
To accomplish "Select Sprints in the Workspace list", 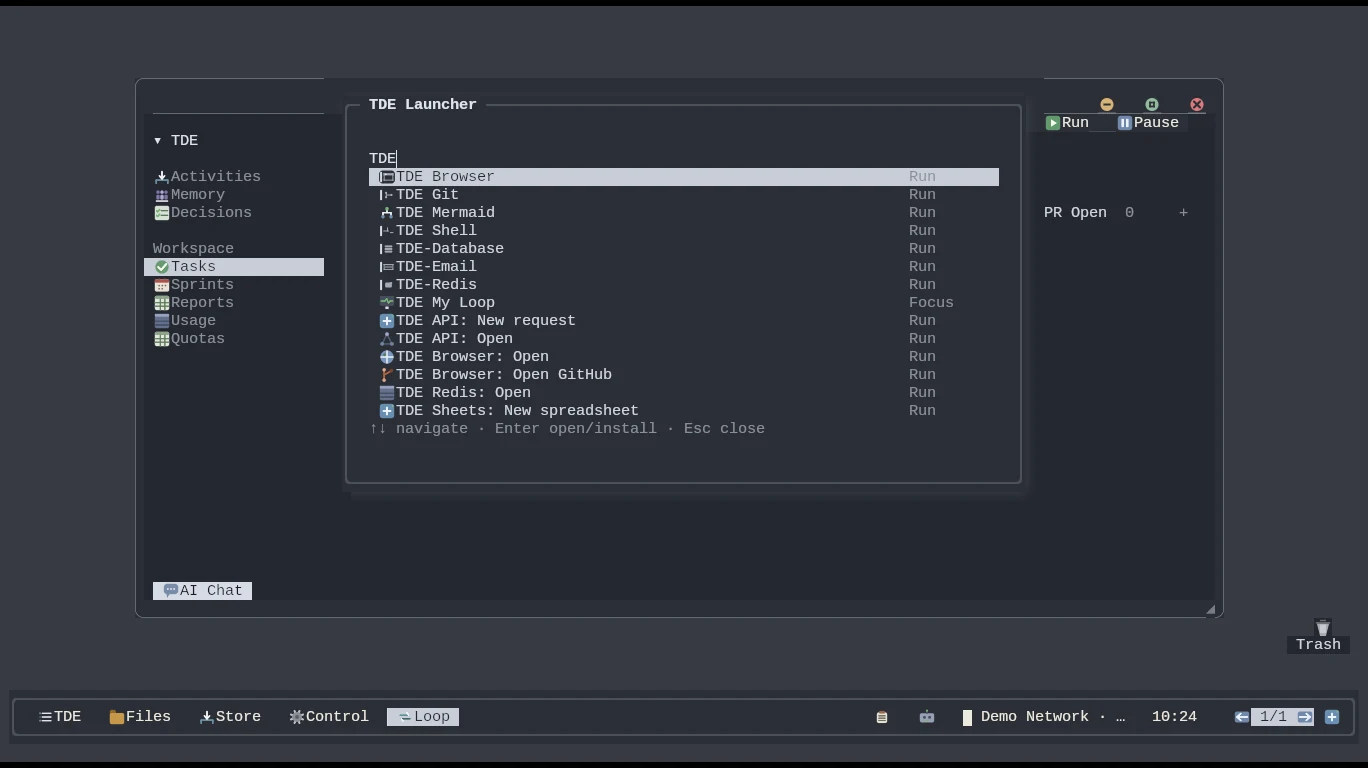I will [234, 285].
